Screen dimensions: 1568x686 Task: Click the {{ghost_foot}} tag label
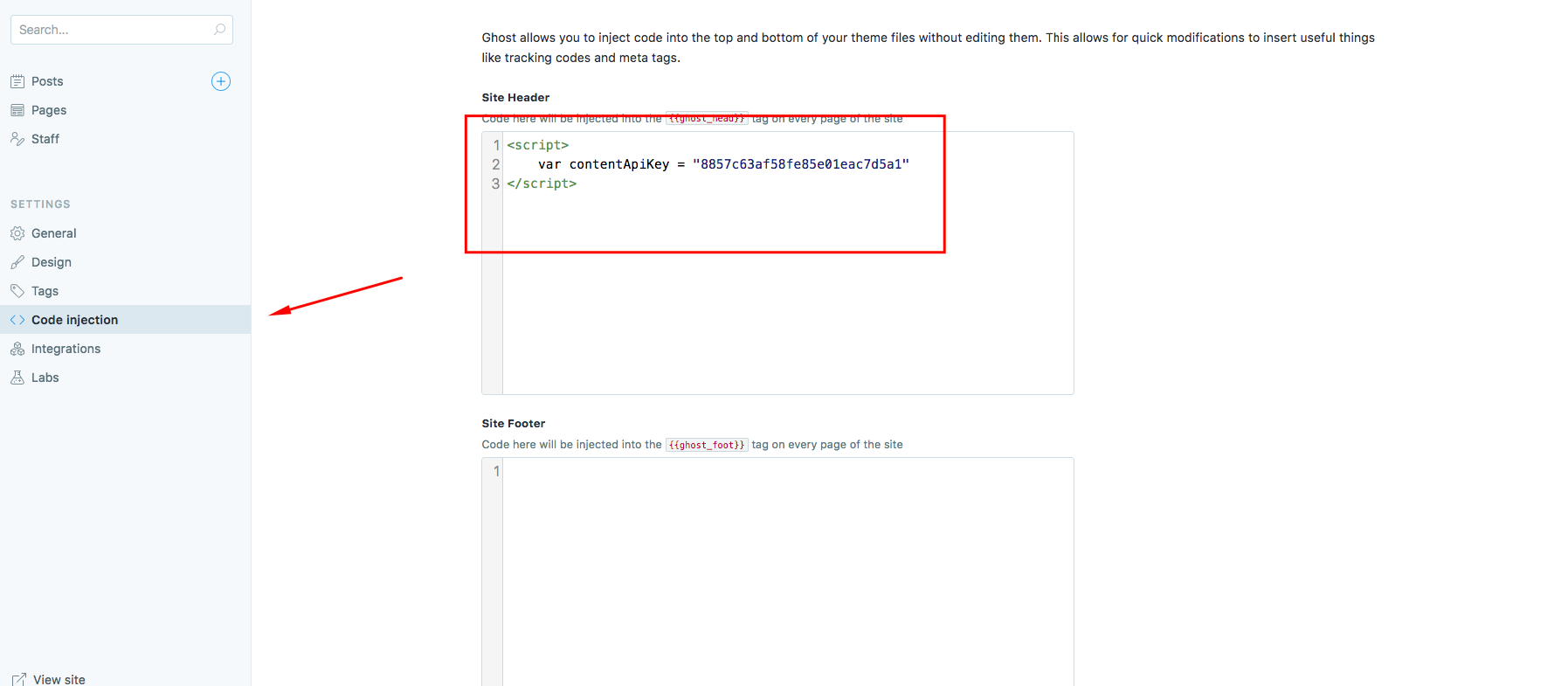coord(707,445)
